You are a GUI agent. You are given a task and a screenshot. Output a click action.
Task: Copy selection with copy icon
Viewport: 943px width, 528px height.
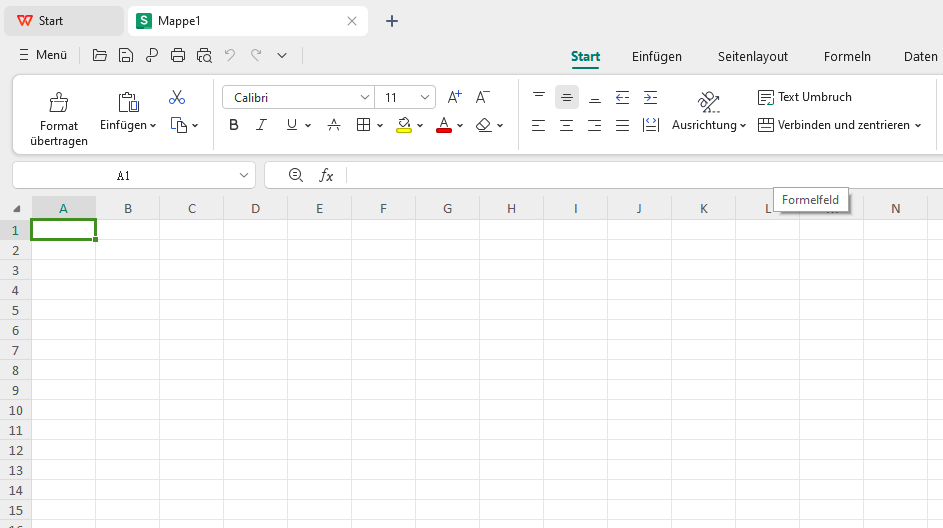click(x=179, y=125)
